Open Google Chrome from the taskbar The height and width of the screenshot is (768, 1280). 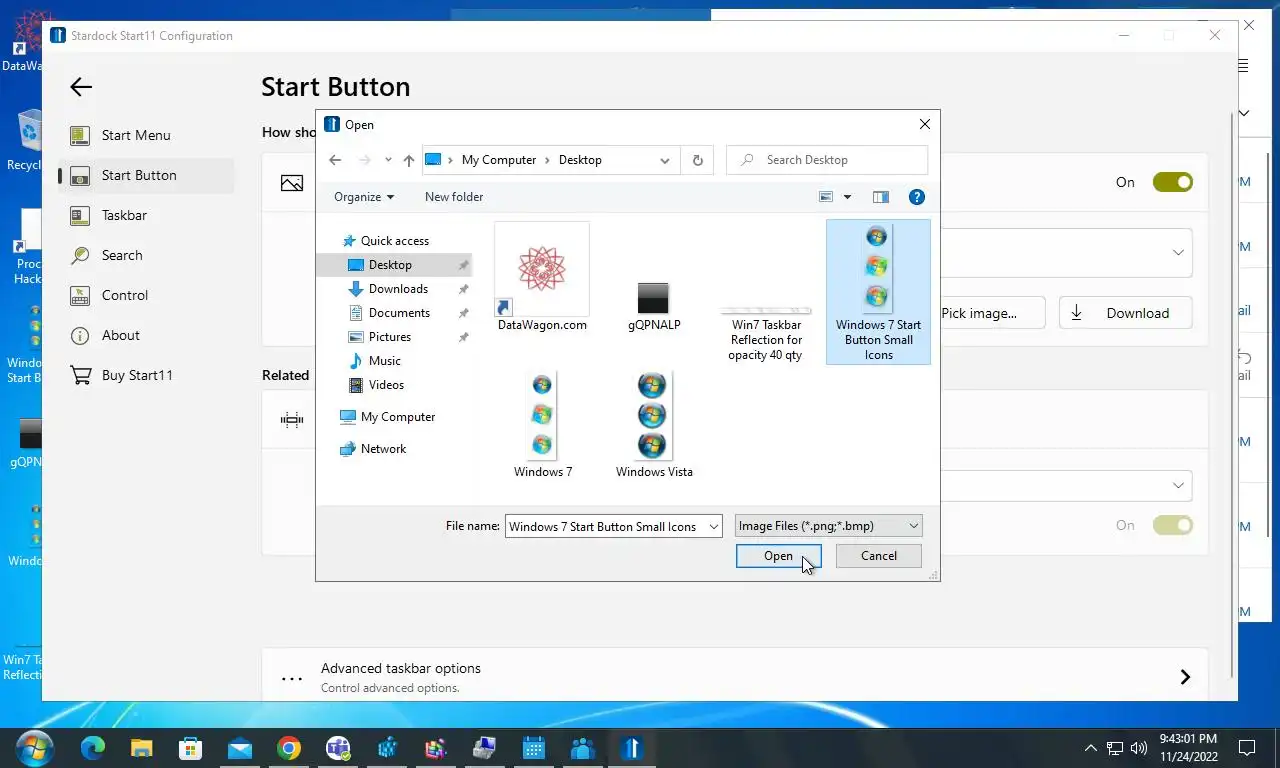pyautogui.click(x=289, y=748)
